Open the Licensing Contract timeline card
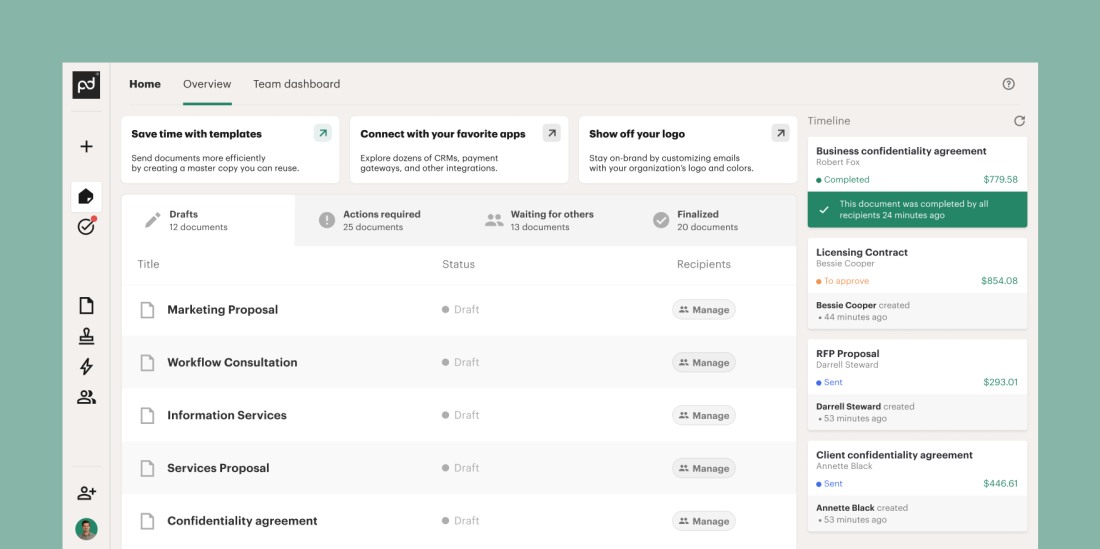This screenshot has width=1100, height=549. pos(918,283)
